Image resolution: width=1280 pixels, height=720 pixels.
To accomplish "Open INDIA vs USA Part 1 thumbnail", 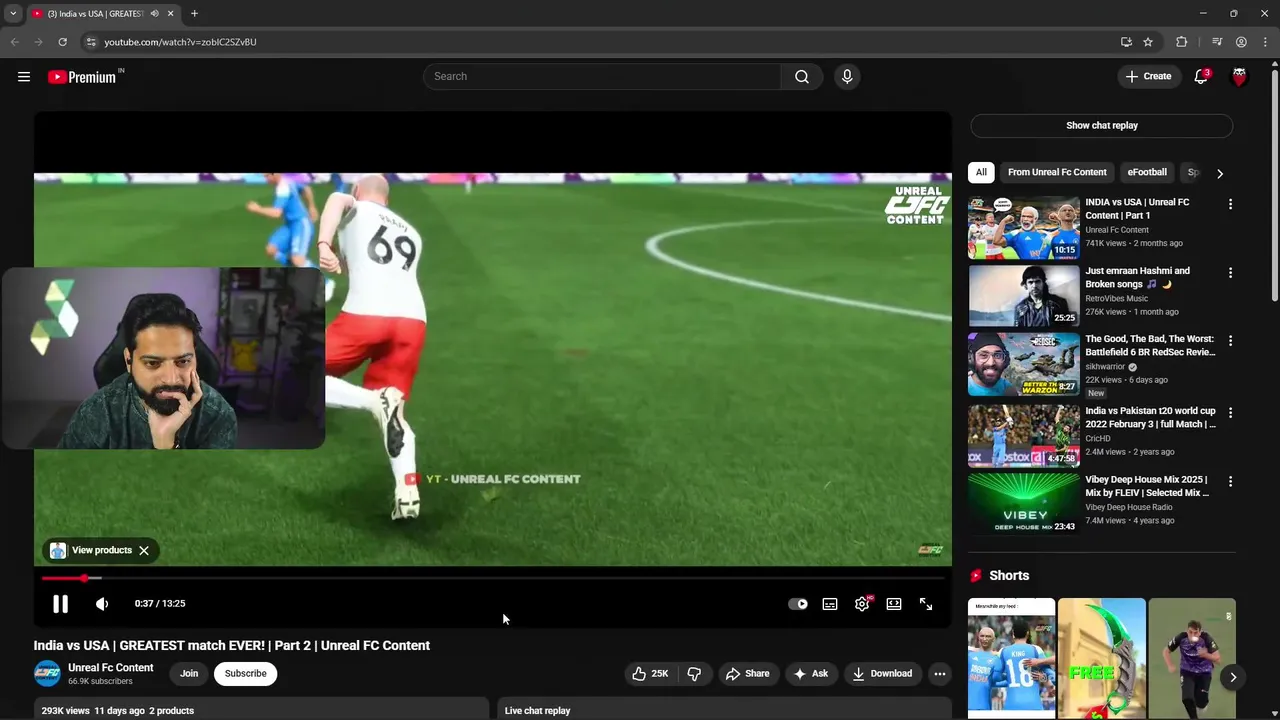I will 1024,228.
